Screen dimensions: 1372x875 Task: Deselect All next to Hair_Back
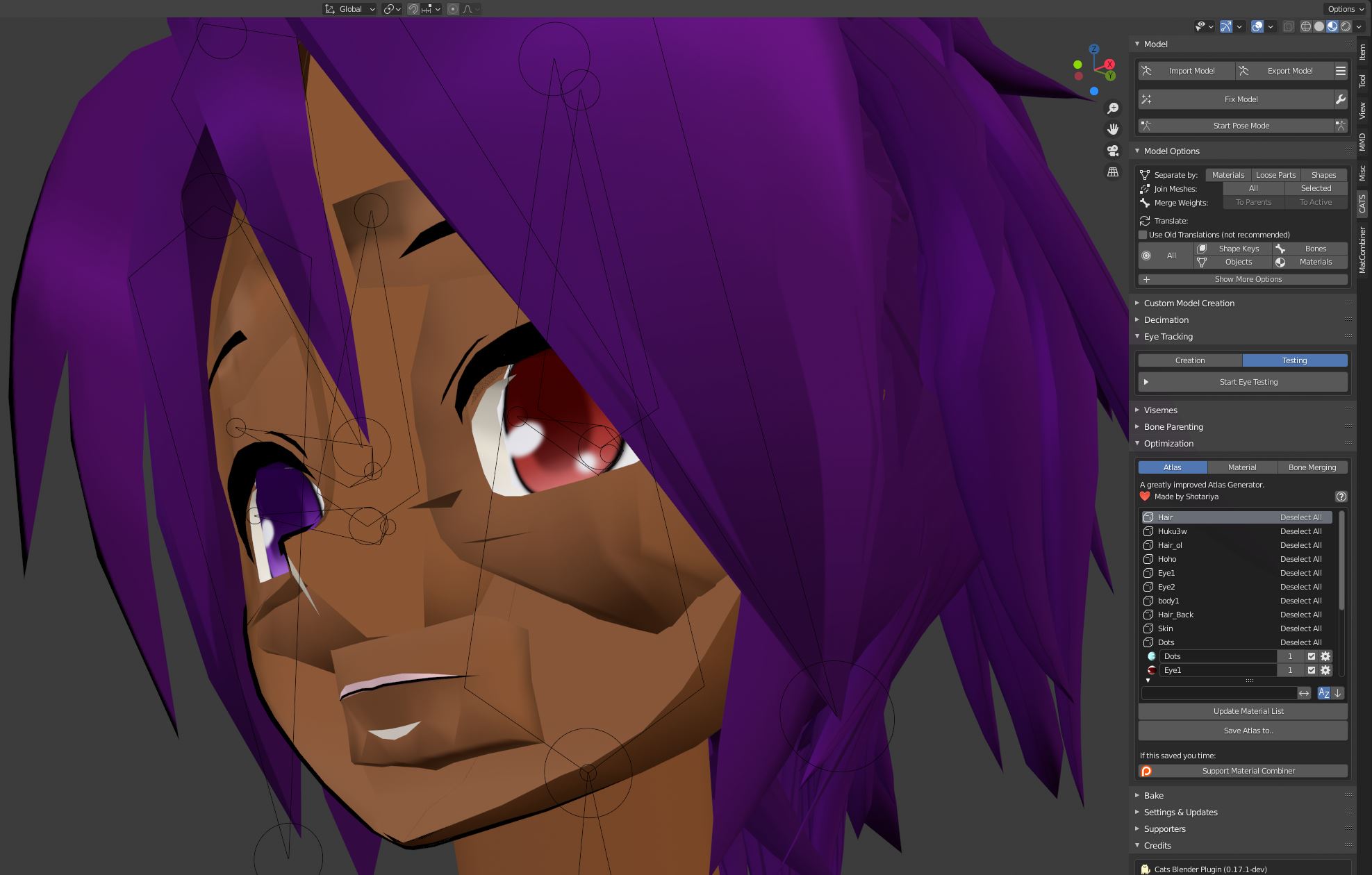point(1300,615)
